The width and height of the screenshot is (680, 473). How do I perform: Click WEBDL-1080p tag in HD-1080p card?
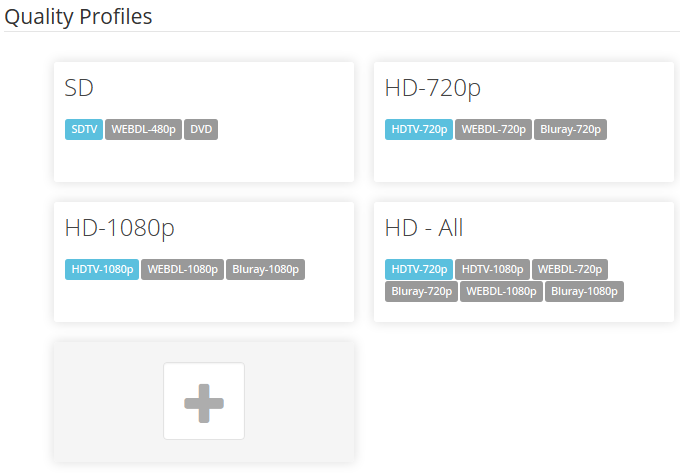click(183, 269)
